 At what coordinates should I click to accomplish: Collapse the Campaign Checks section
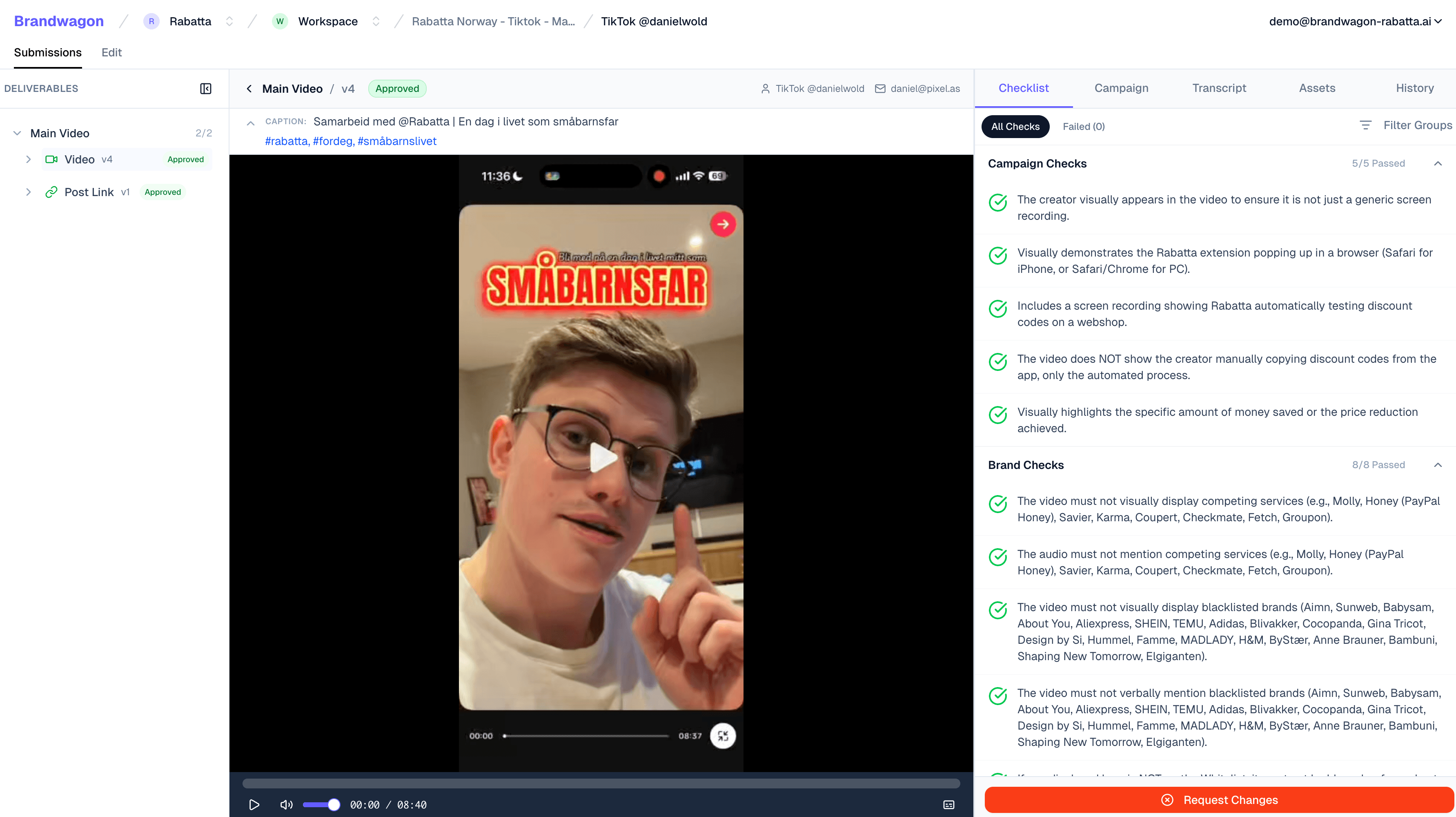pos(1438,163)
